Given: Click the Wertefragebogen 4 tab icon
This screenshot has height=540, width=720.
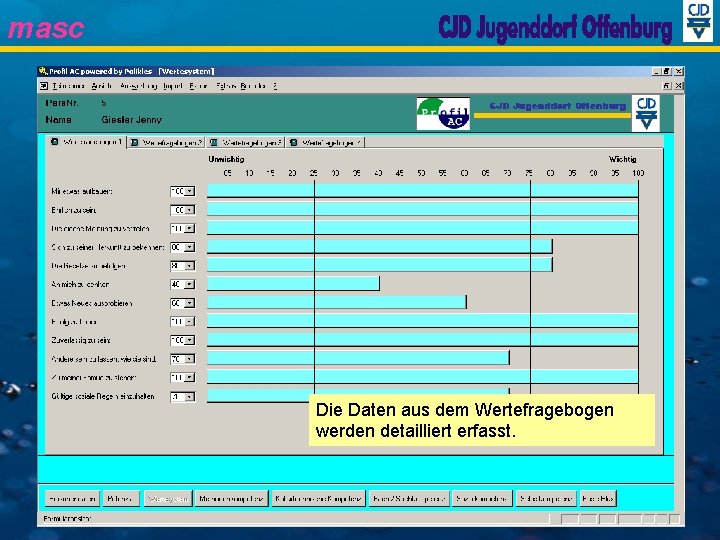Looking at the screenshot, I should [x=293, y=143].
